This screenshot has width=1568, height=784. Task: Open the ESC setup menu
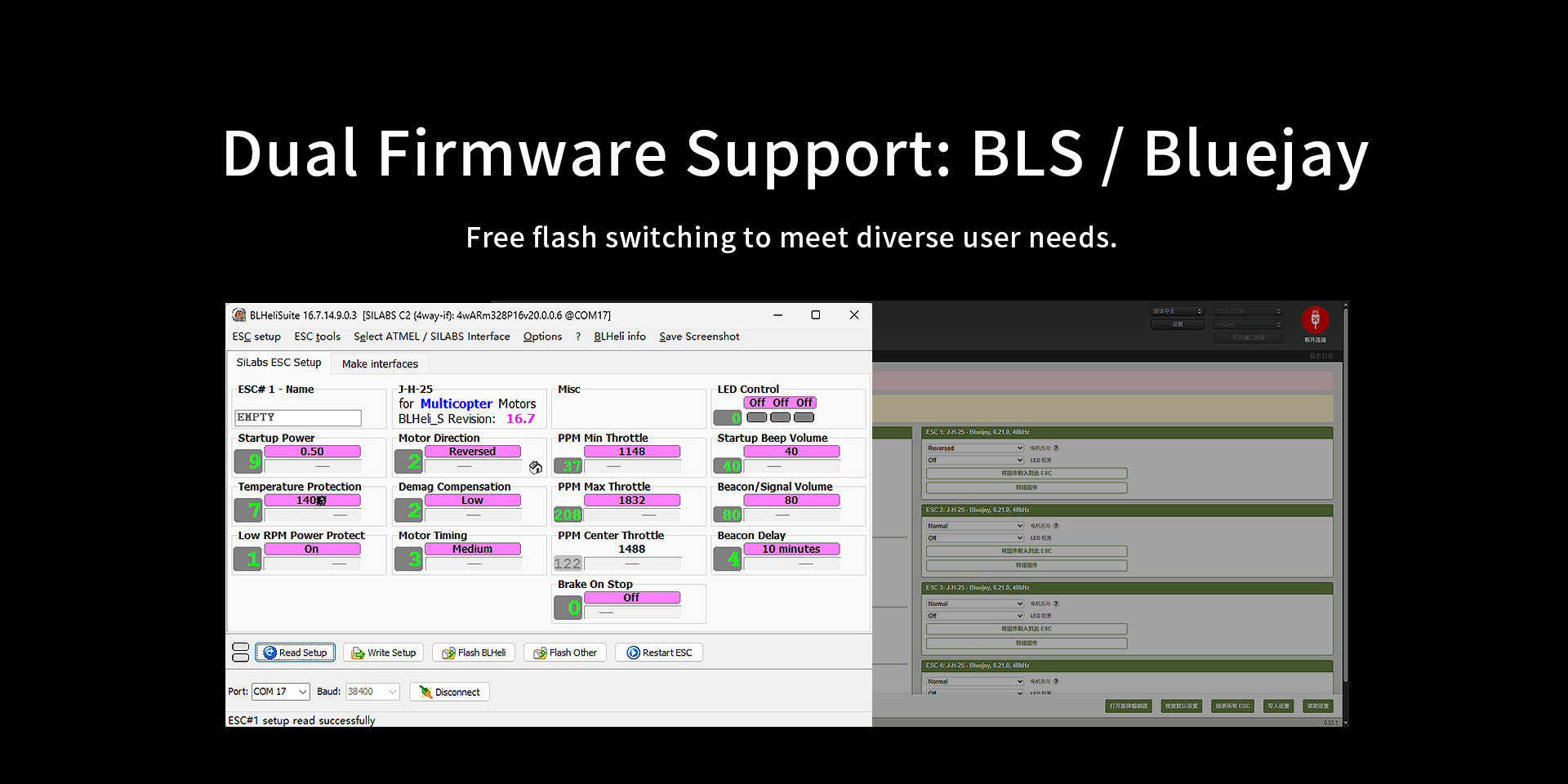(256, 336)
